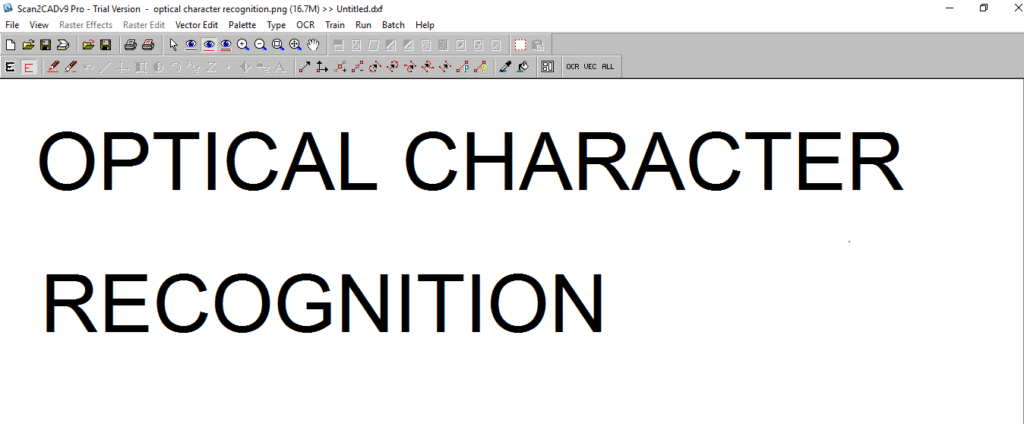Click the layout panel icon beside OCR

[547, 67]
